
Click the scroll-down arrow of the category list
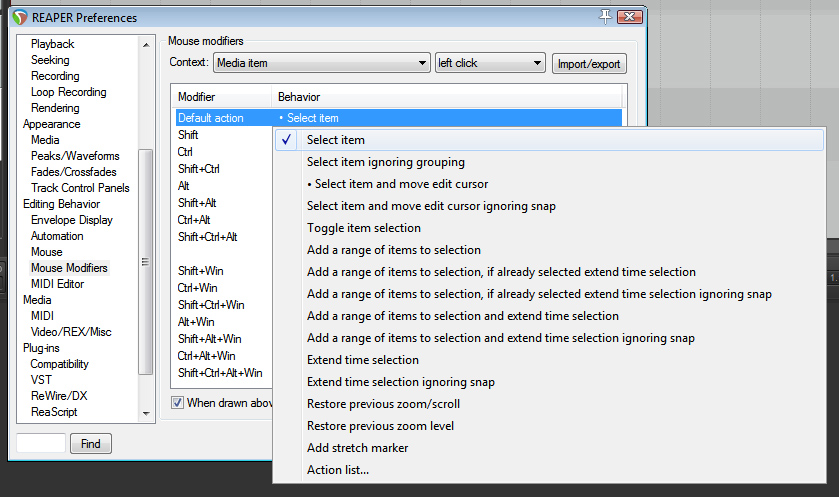(146, 414)
